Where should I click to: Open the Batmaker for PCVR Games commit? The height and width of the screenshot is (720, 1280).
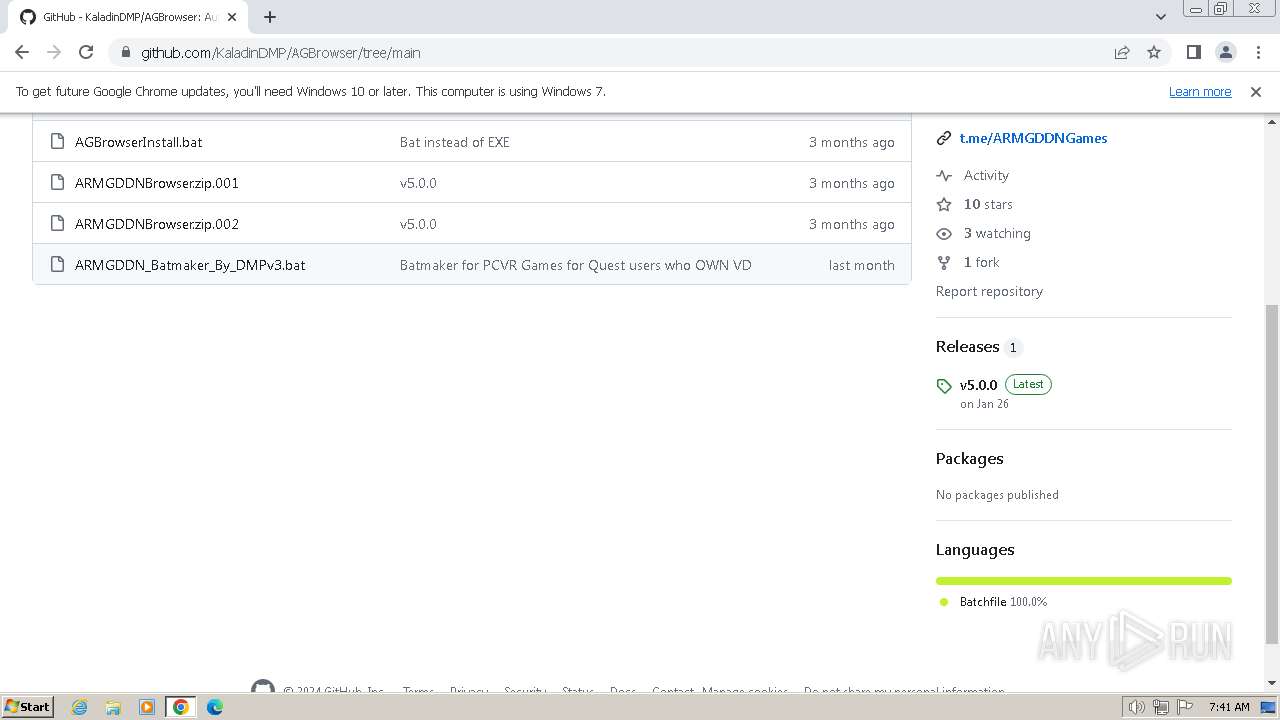[x=576, y=265]
